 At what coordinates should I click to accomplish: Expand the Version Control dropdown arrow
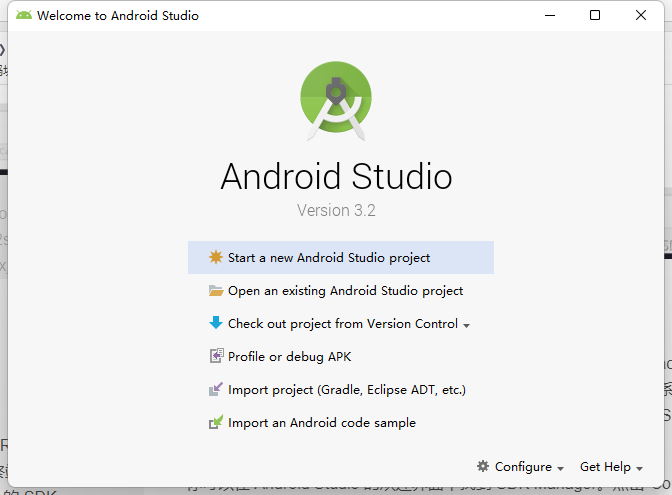click(466, 326)
